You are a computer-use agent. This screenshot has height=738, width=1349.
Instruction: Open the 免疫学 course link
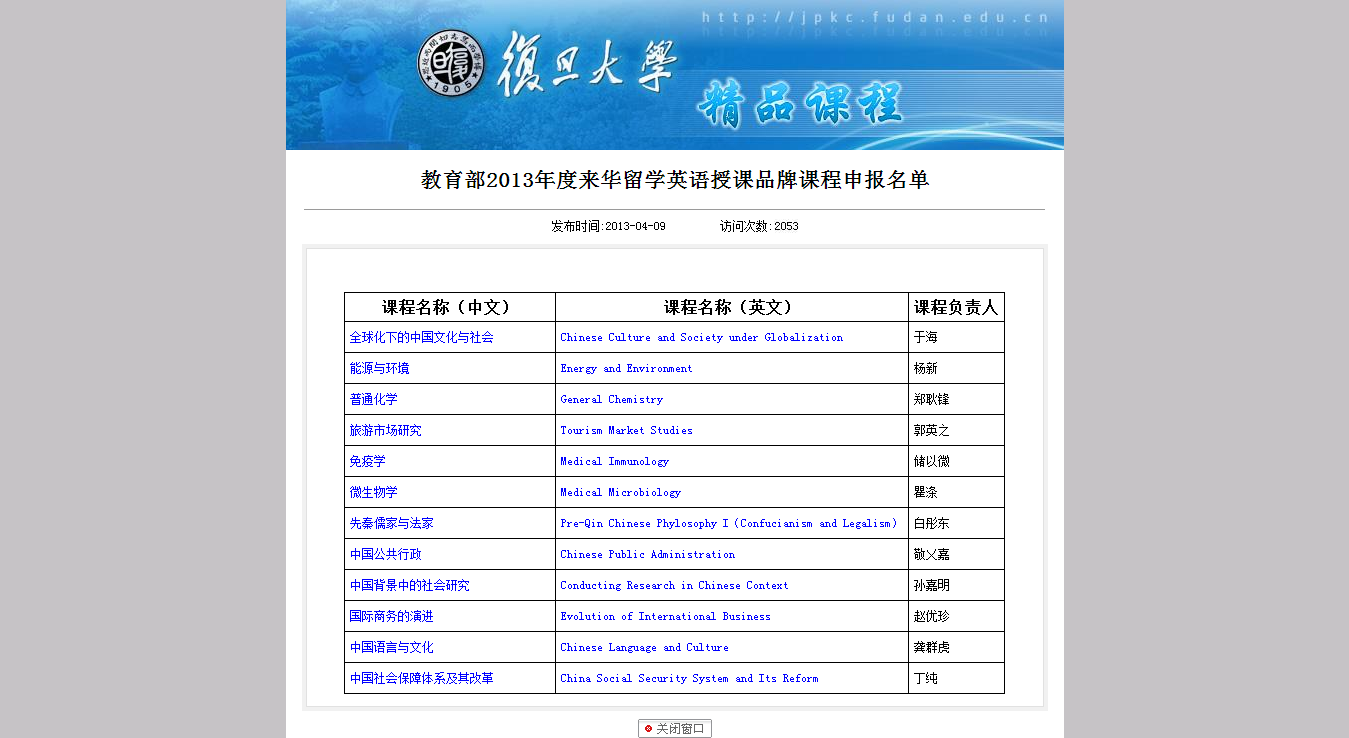367,462
